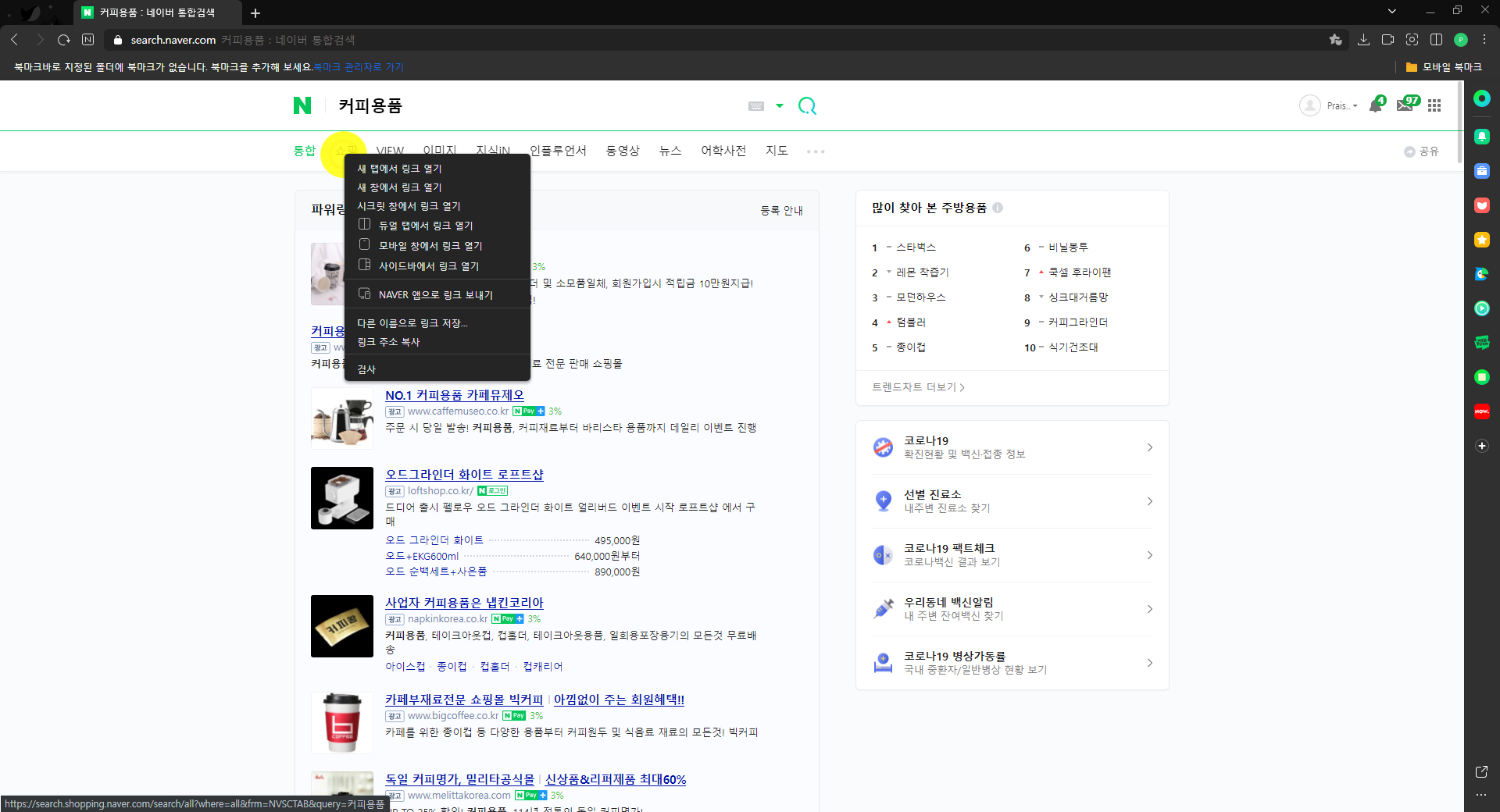The width and height of the screenshot is (1500, 812).
Task: Switch to the 어학사전 tab
Action: point(723,151)
